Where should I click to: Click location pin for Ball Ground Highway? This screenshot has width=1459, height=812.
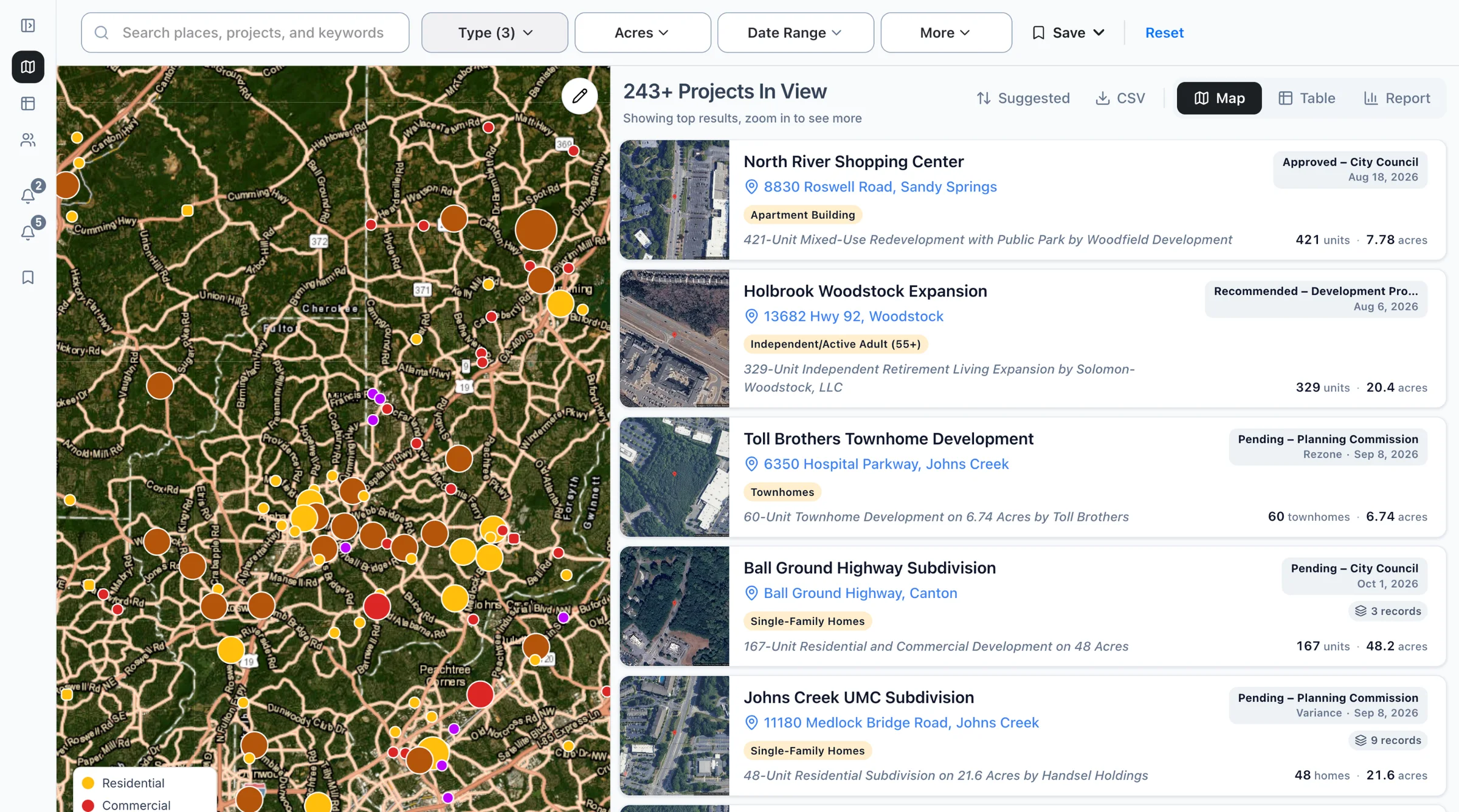pyautogui.click(x=751, y=593)
